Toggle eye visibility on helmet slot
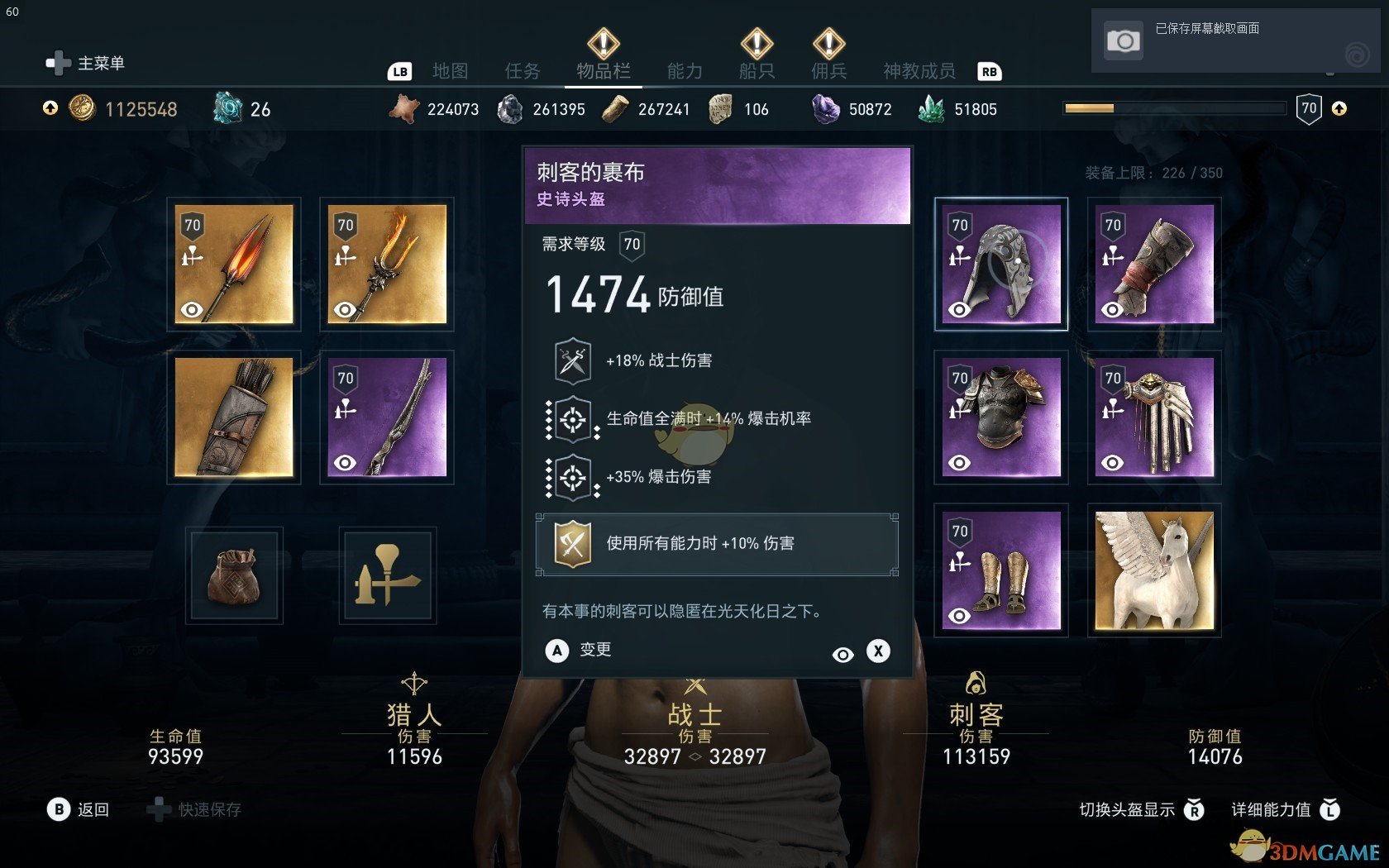The height and width of the screenshot is (868, 1389). 959,310
